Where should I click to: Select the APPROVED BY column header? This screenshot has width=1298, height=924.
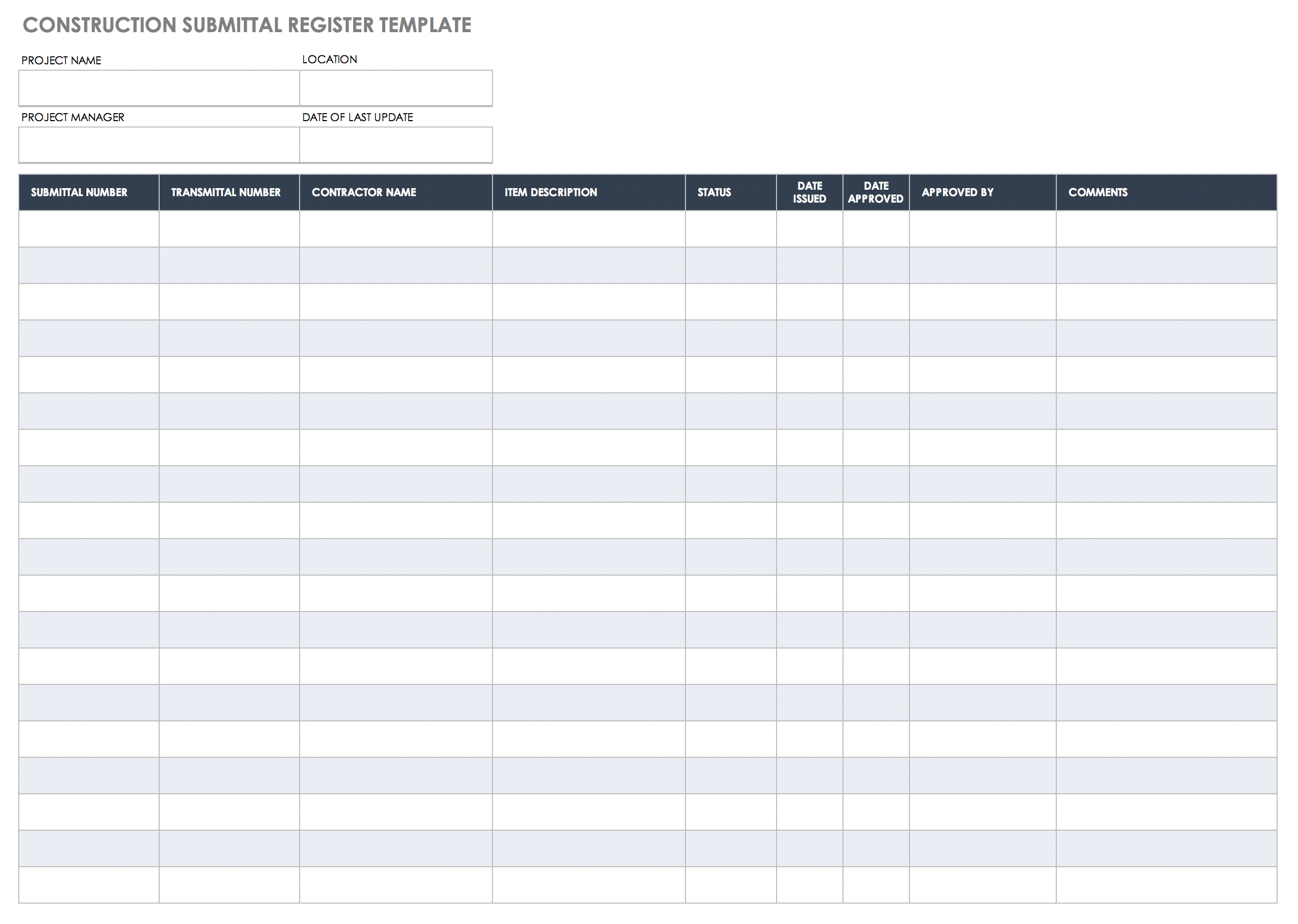[x=982, y=192]
